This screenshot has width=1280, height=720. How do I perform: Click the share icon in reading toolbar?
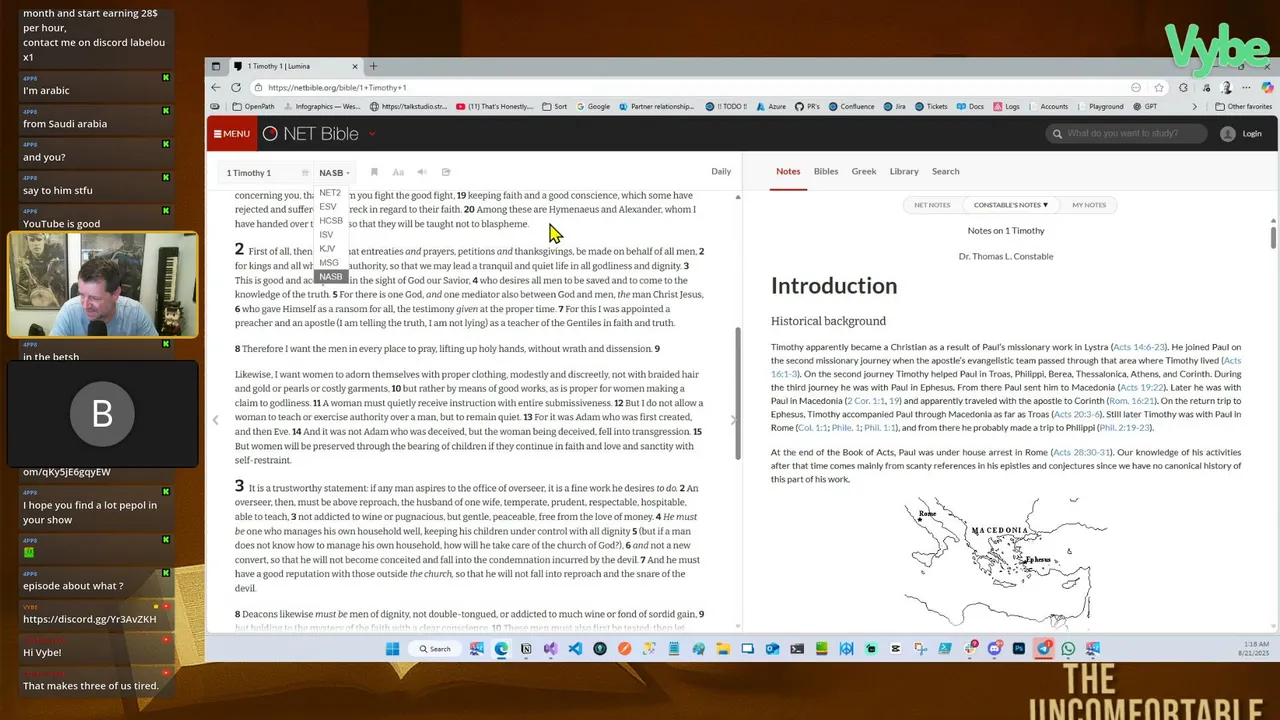[446, 172]
